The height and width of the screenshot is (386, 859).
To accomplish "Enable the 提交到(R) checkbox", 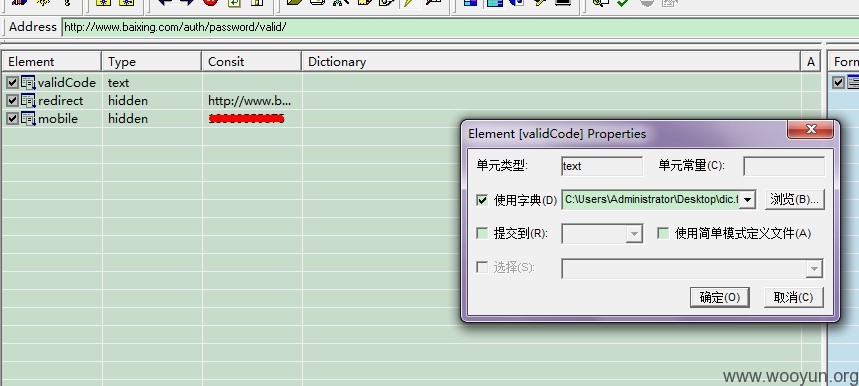I will point(482,234).
